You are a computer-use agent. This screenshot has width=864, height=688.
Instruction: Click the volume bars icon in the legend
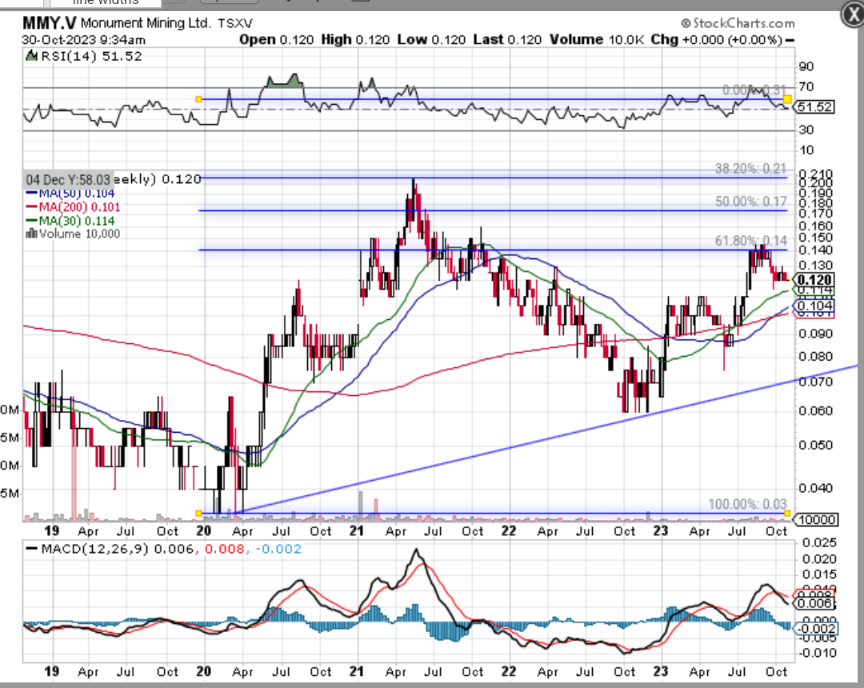[31, 234]
